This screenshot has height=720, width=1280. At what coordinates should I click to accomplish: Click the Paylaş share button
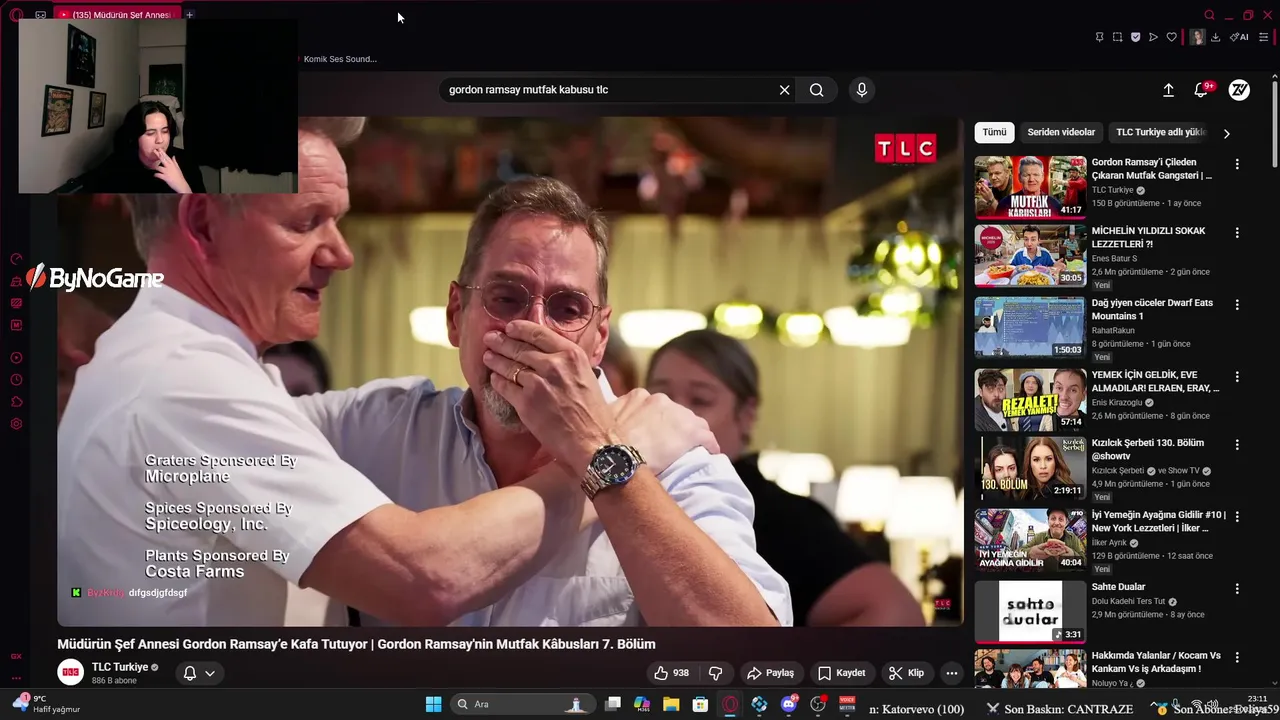click(x=770, y=673)
